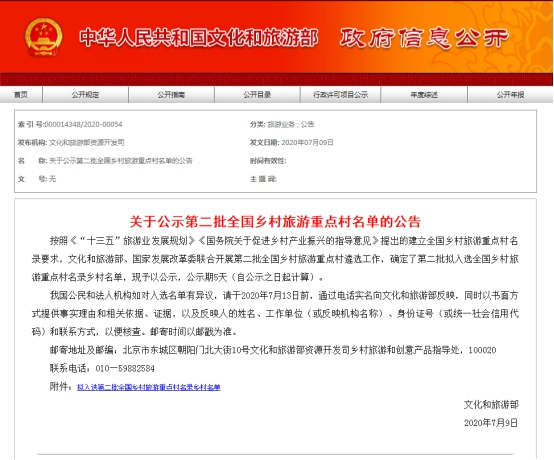Viewport: 554px width, 460px height.
Task: Select 行政许可项目公示 in navigation bar
Action: [340, 95]
